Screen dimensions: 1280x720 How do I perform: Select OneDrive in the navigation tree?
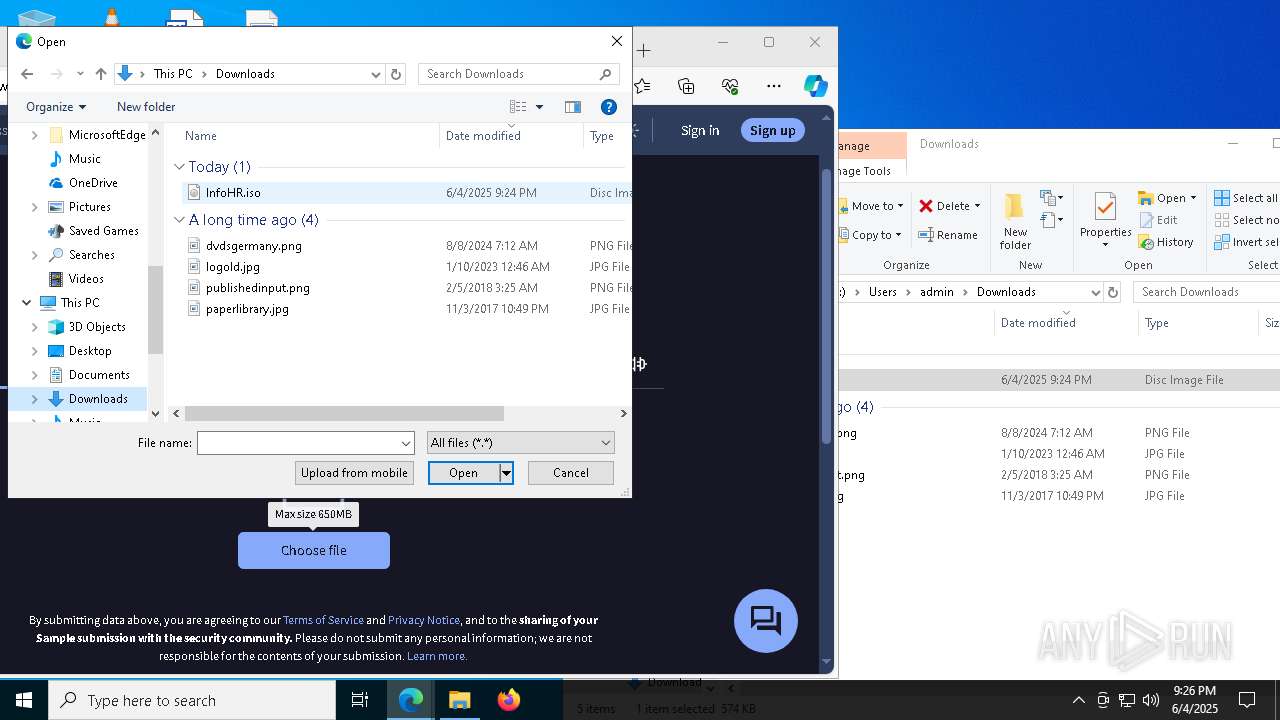click(93, 183)
